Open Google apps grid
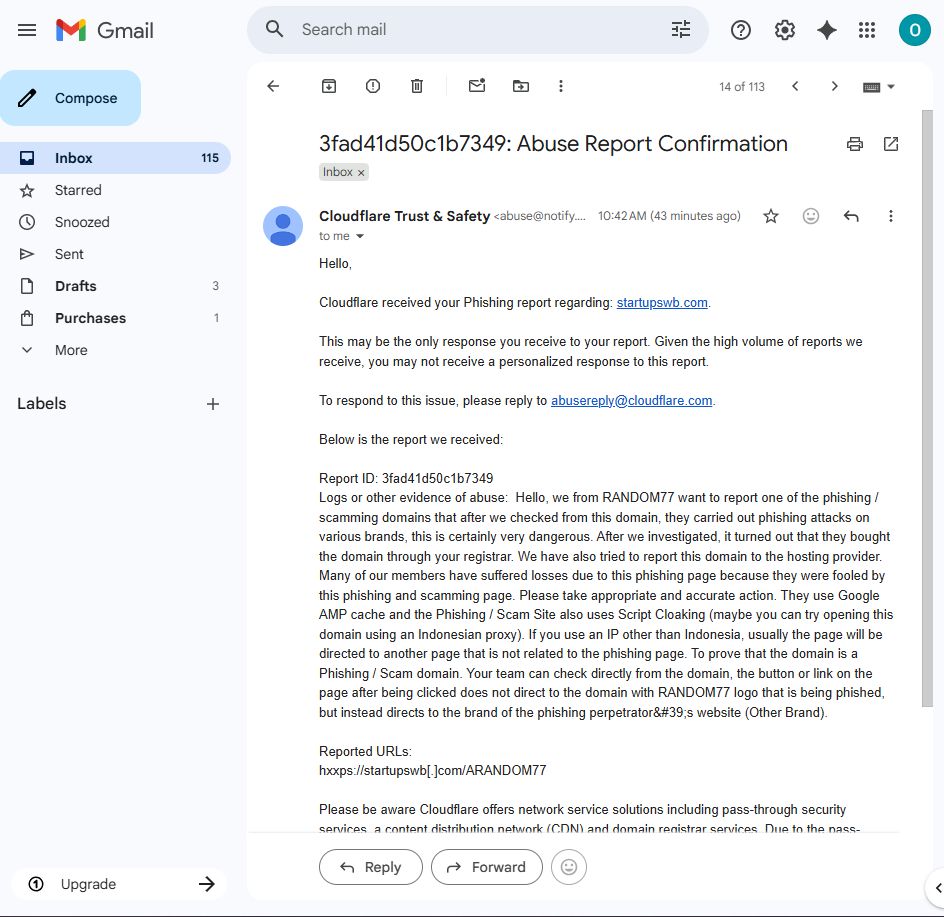The image size is (944, 917). (867, 30)
